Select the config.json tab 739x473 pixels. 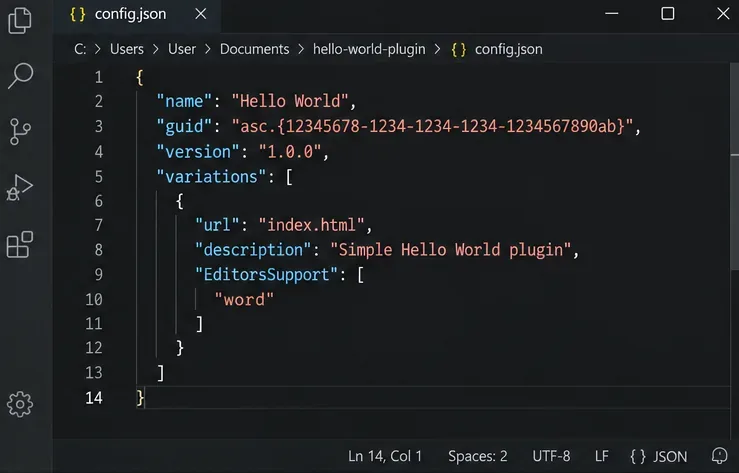[x=137, y=15]
